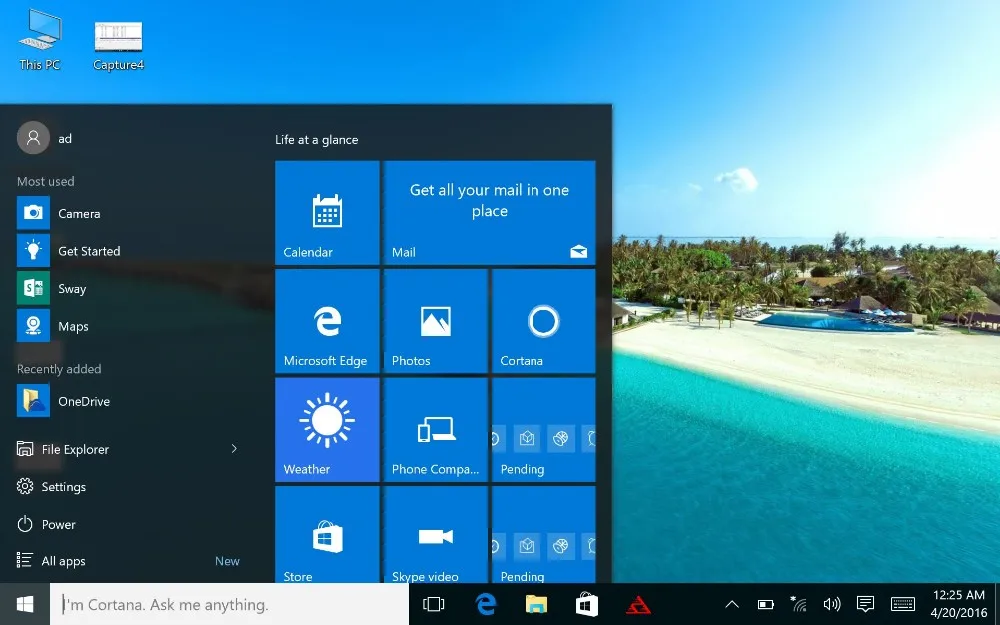Click the taskbar clock and date
The width and height of the screenshot is (1000, 625).
[959, 603]
